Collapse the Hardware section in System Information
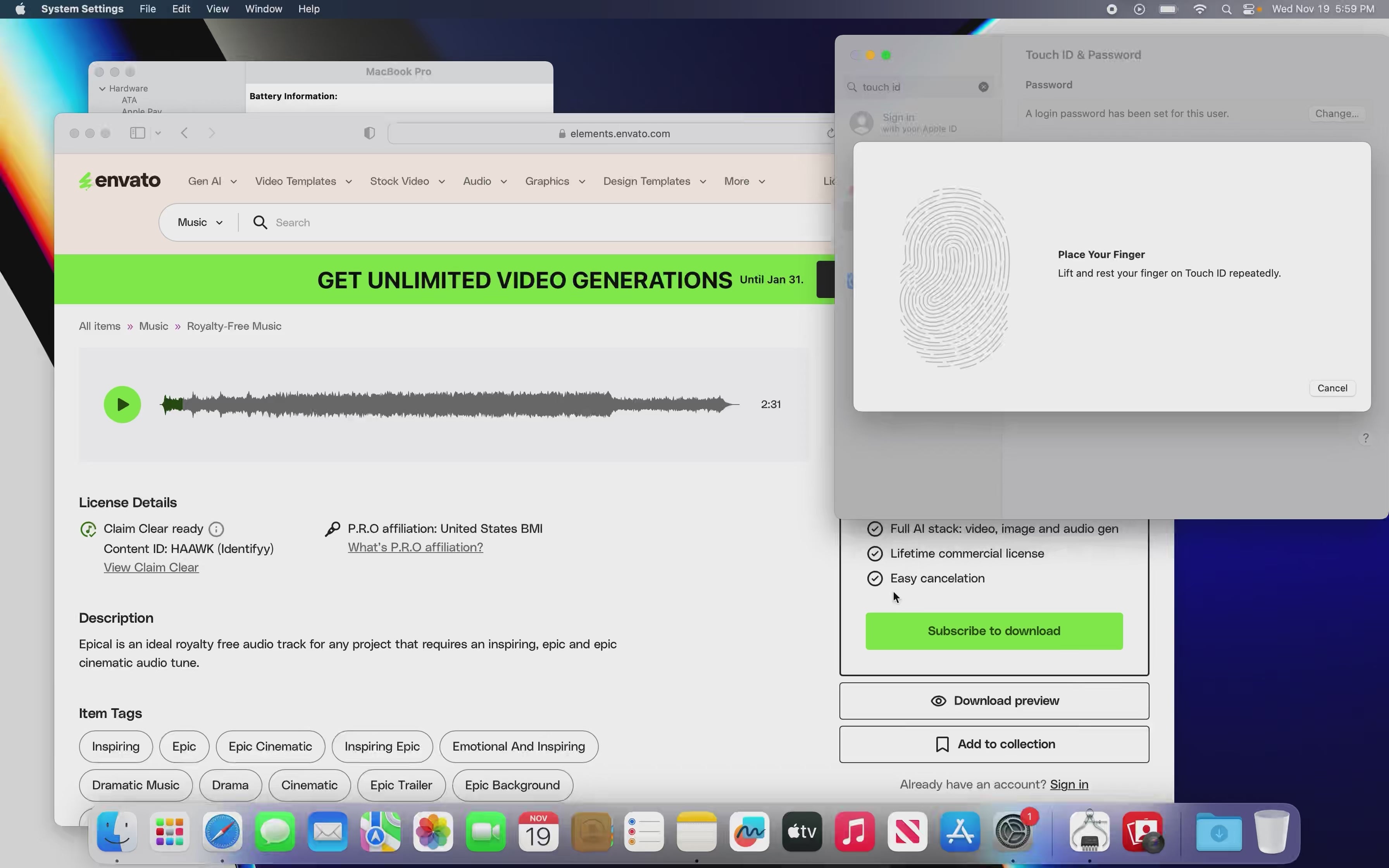Screen dimensions: 1389x868 click(103, 88)
